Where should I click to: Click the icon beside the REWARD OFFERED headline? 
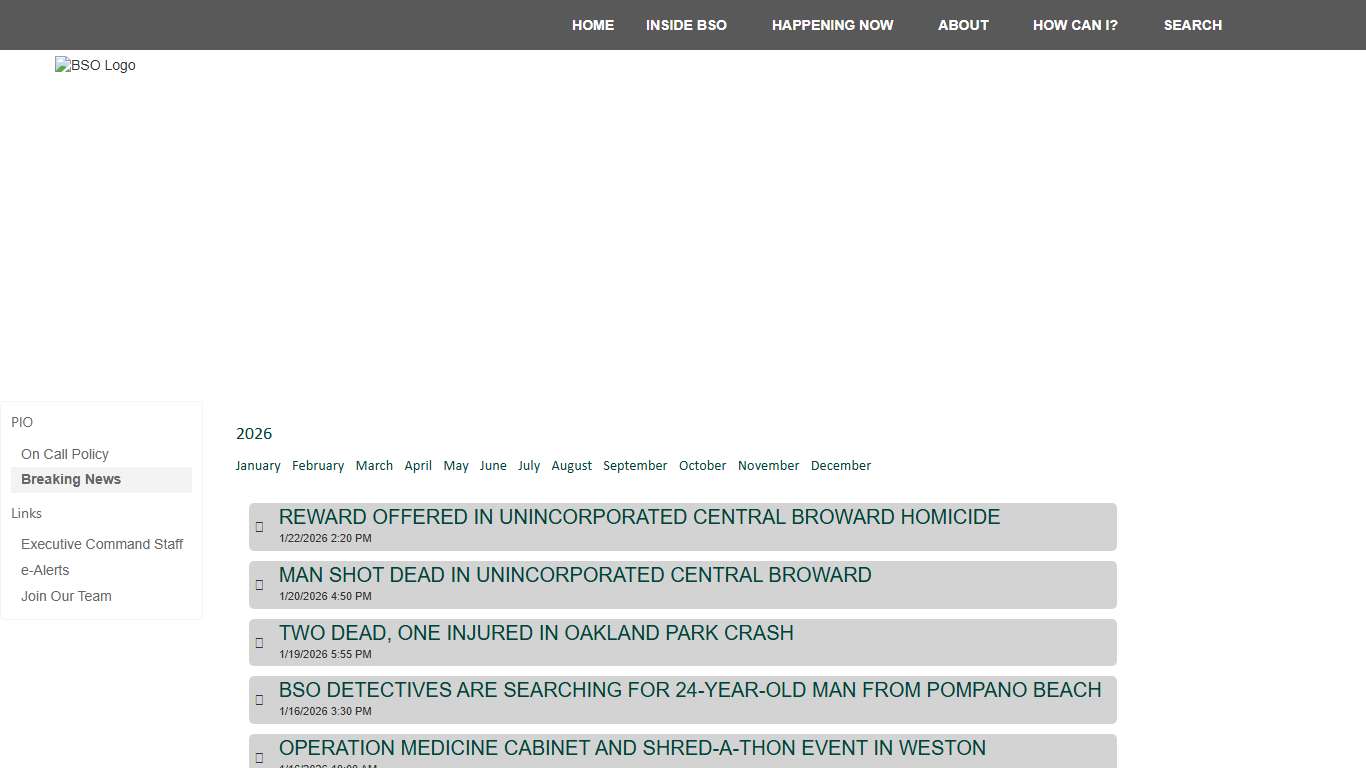tap(259, 527)
